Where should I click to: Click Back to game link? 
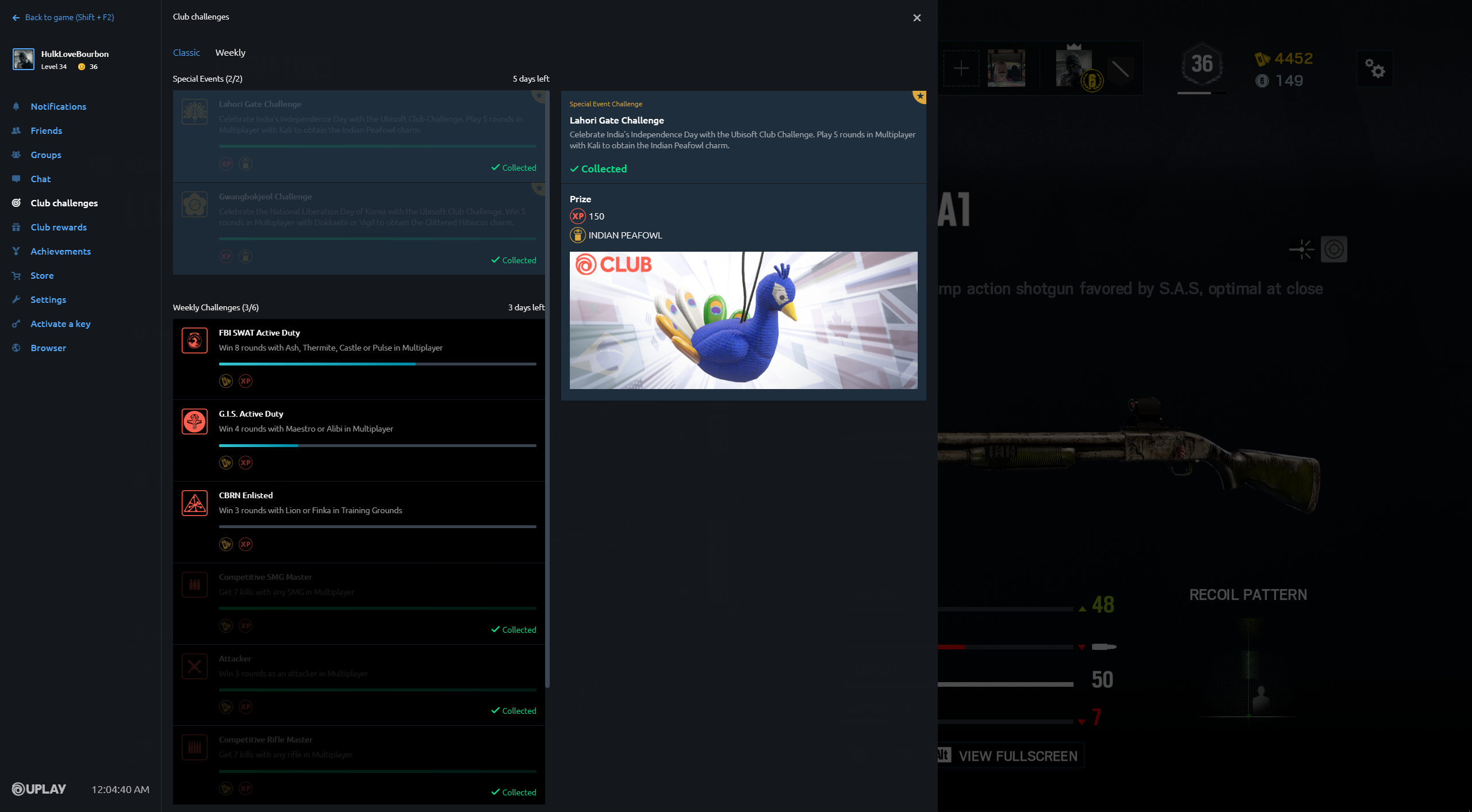[x=63, y=17]
